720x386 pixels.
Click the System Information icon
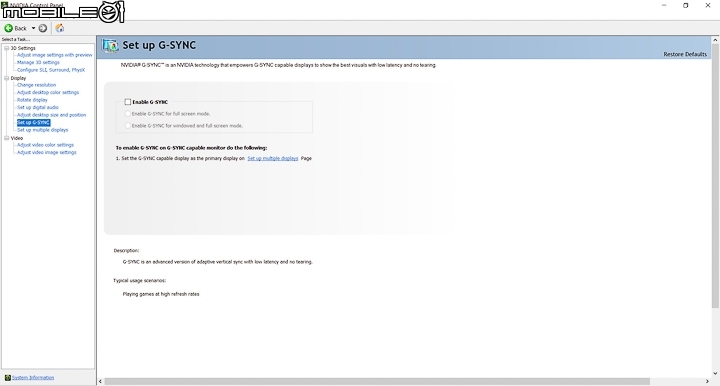tap(7, 378)
